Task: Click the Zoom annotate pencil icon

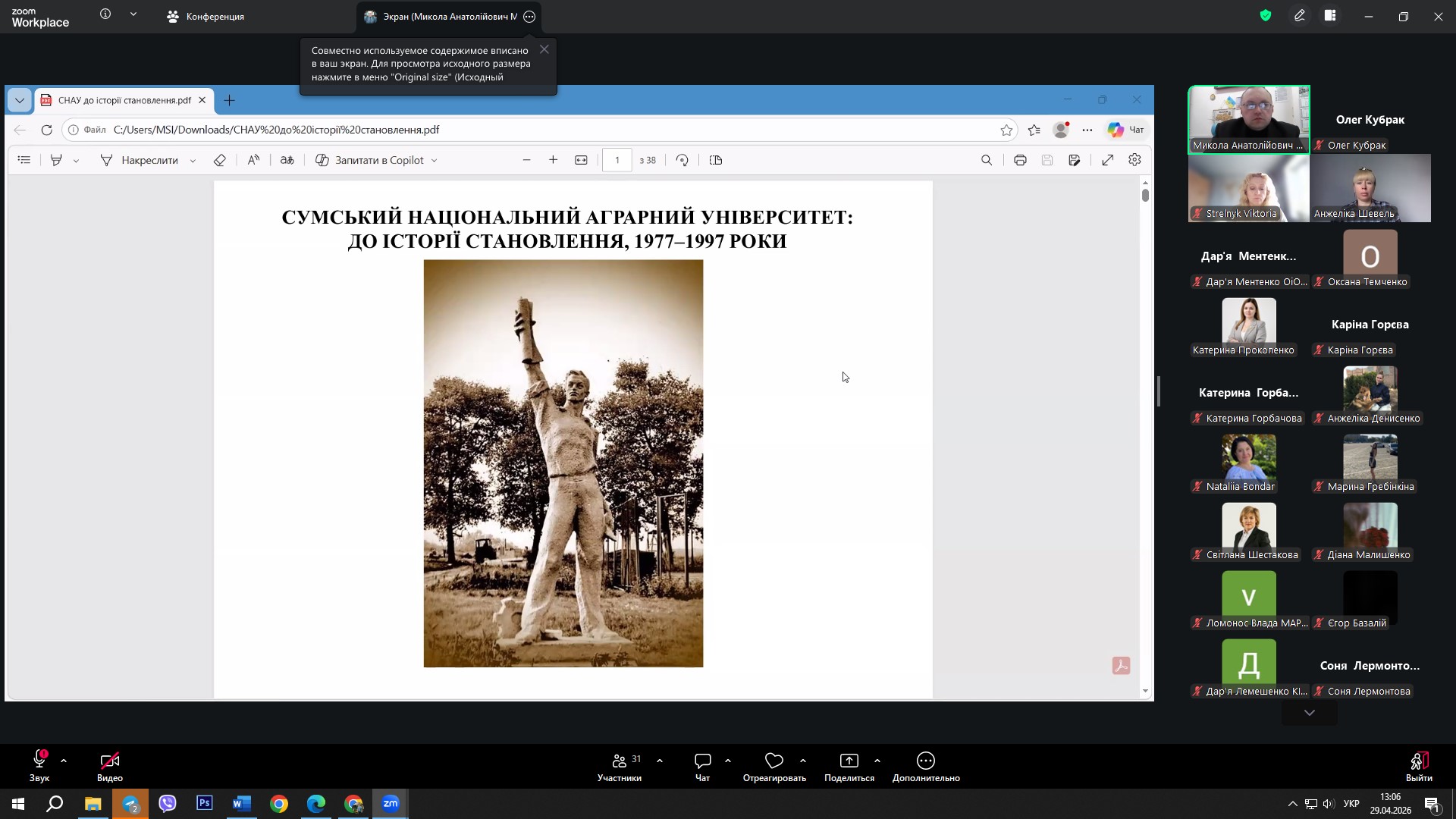Action: pos(1299,16)
